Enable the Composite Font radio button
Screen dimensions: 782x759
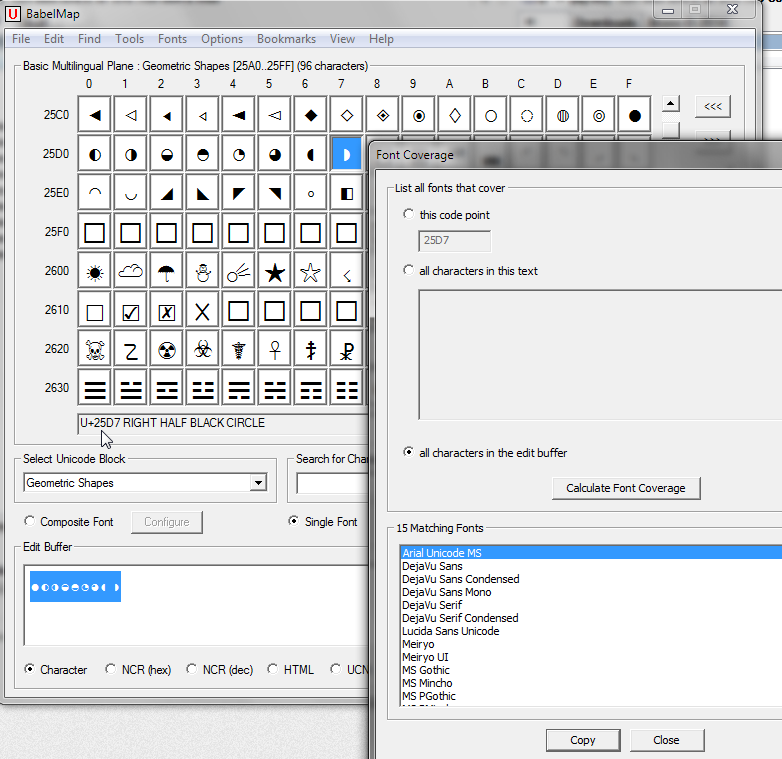click(29, 521)
